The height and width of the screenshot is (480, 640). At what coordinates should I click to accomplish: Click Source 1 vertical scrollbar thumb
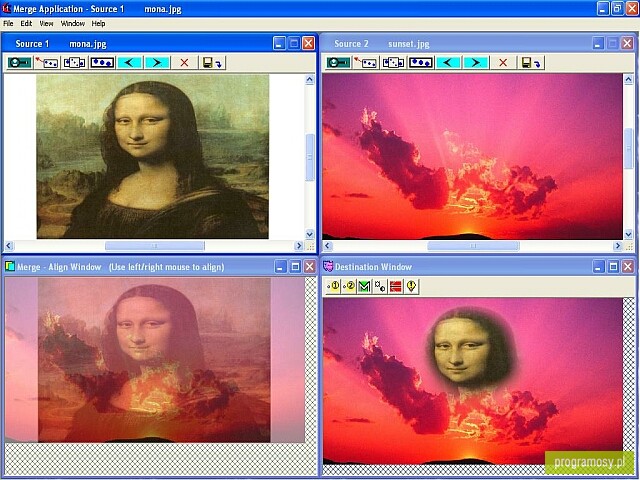310,157
